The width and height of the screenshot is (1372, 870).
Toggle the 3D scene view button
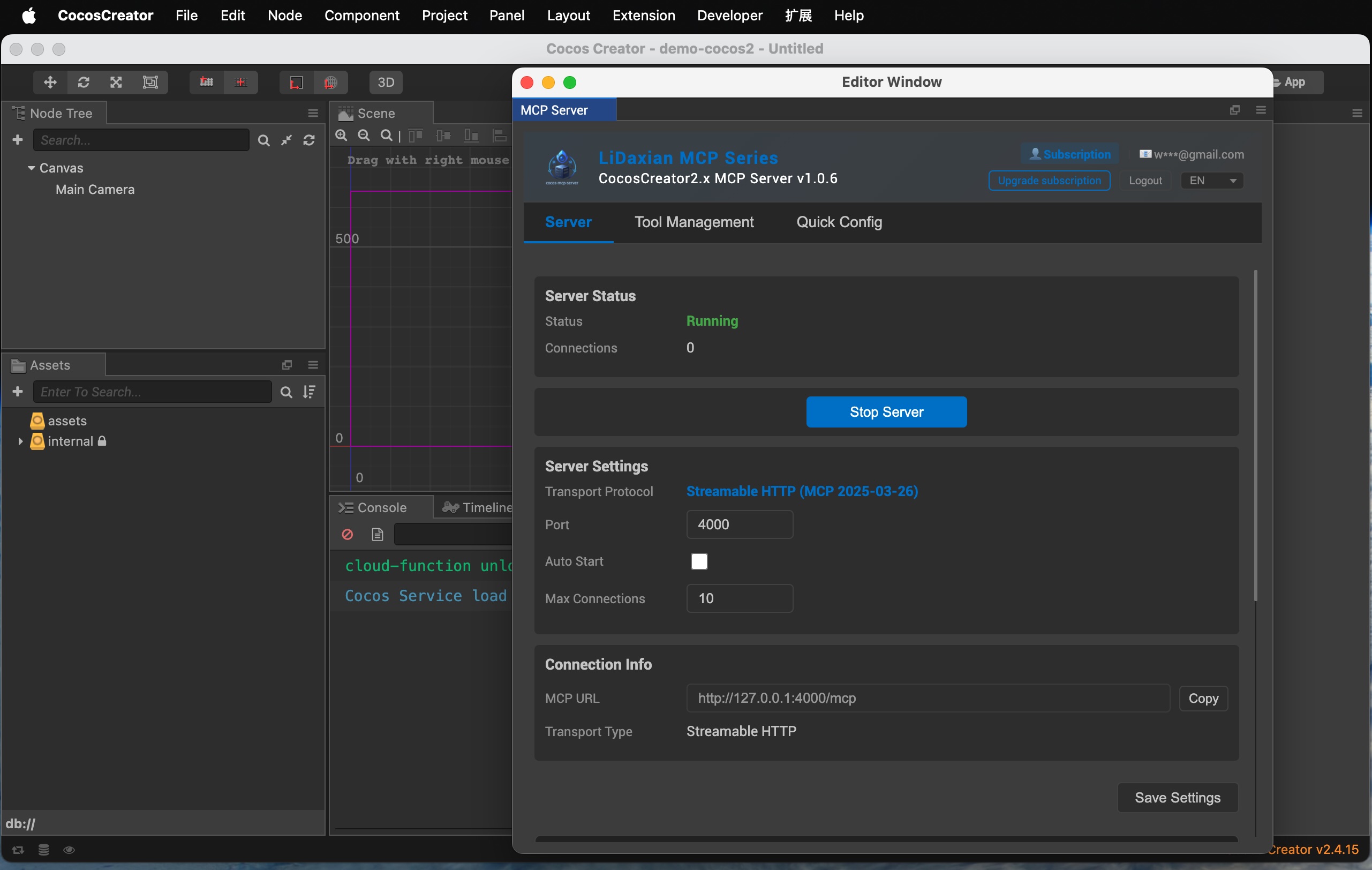point(386,82)
